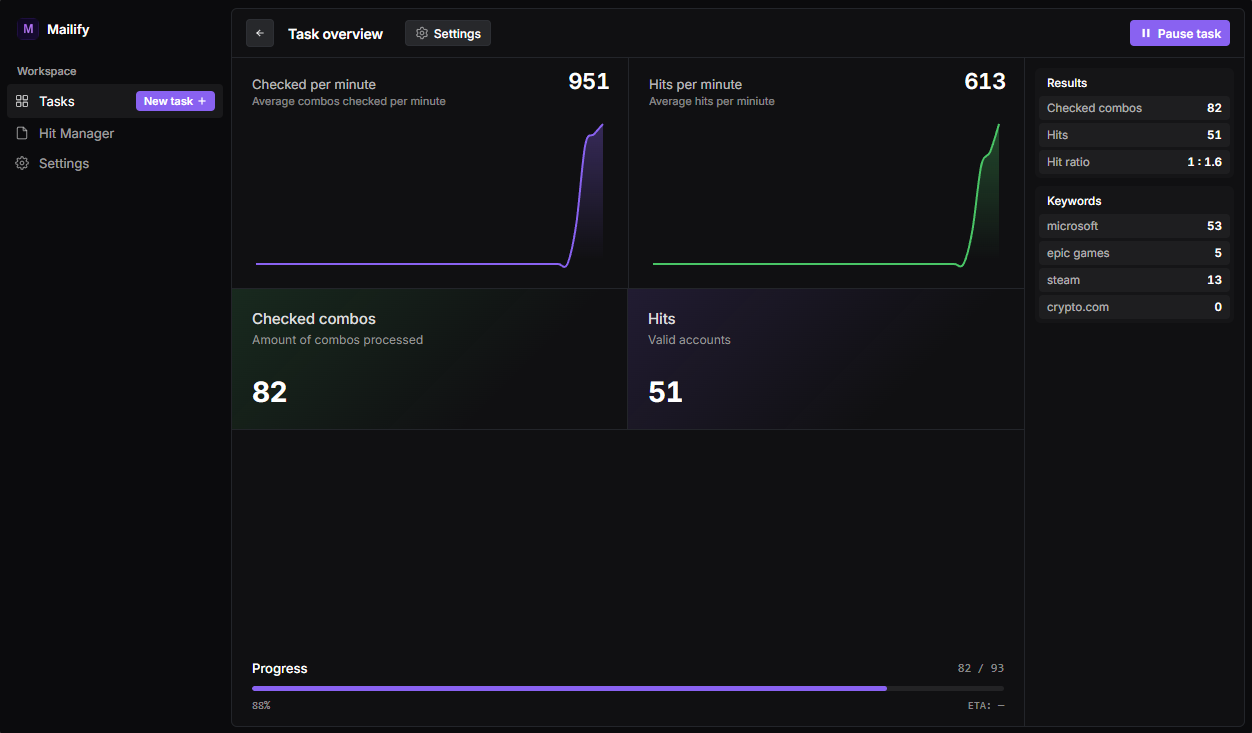The height and width of the screenshot is (733, 1252).
Task: Select the microsoft keyword row
Action: tap(1134, 226)
